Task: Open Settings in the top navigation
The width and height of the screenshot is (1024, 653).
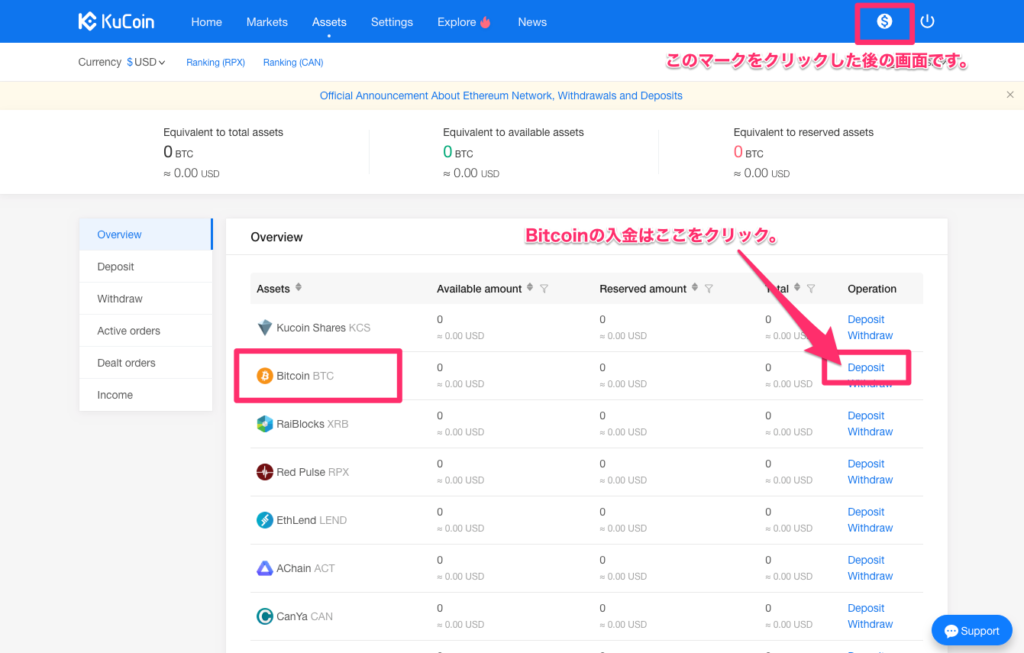Action: (392, 22)
